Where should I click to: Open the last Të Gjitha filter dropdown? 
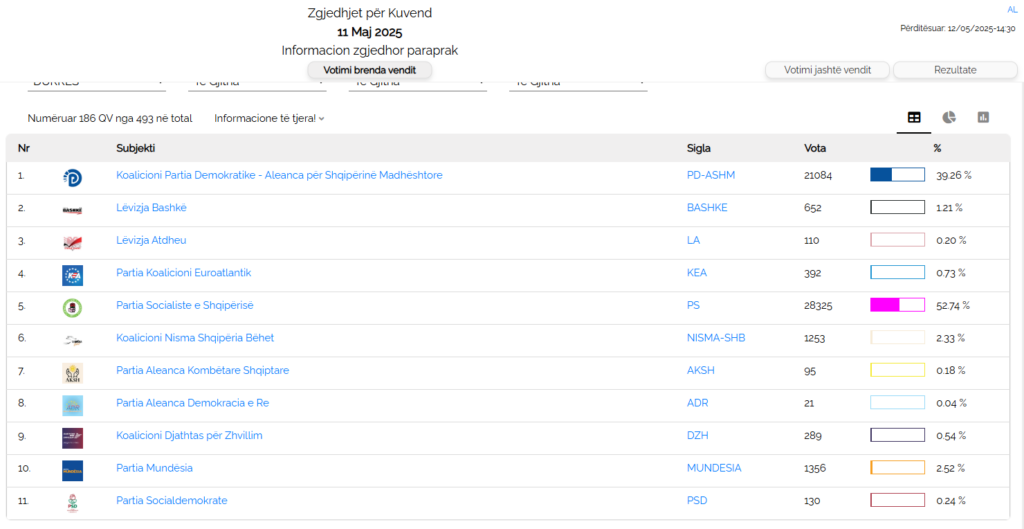pos(578,83)
